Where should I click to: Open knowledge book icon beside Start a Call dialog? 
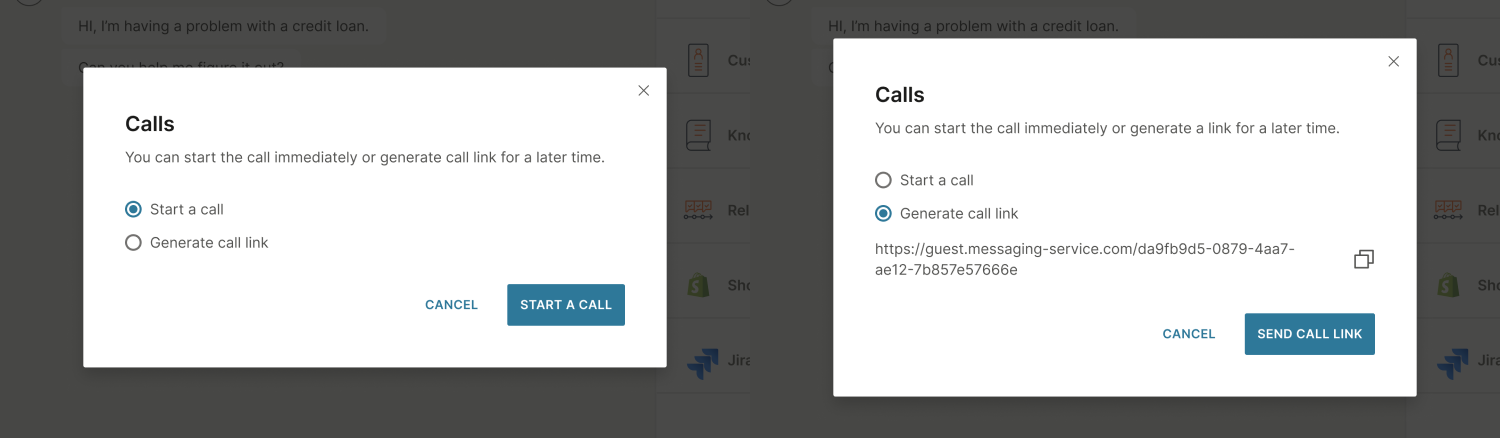[x=698, y=134]
